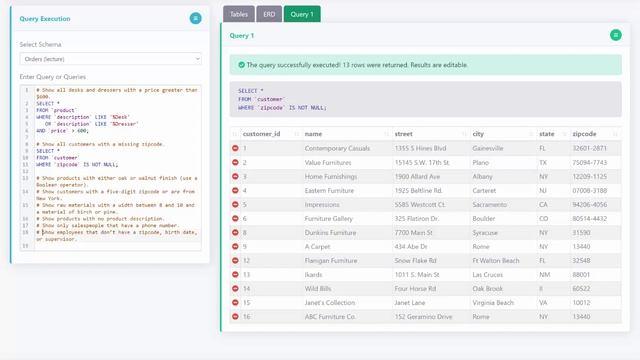Sort by street column header
This screenshot has width=640, height=360.
[x=431, y=134]
